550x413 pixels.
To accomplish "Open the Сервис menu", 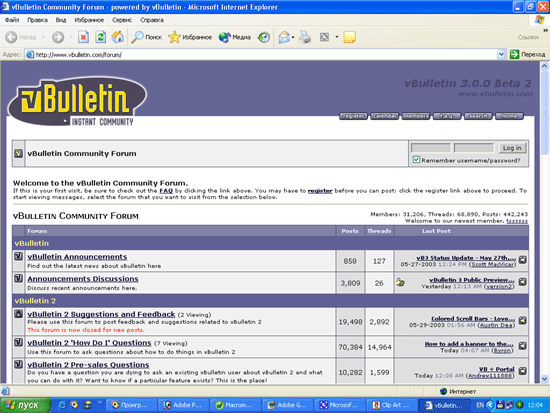I will coord(122,20).
